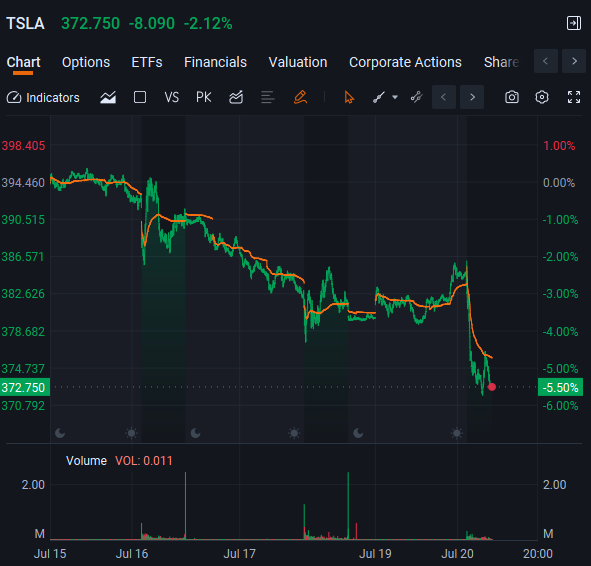Click the sun session marker near Jul 16
Viewport: 591px width, 566px height.
click(131, 433)
